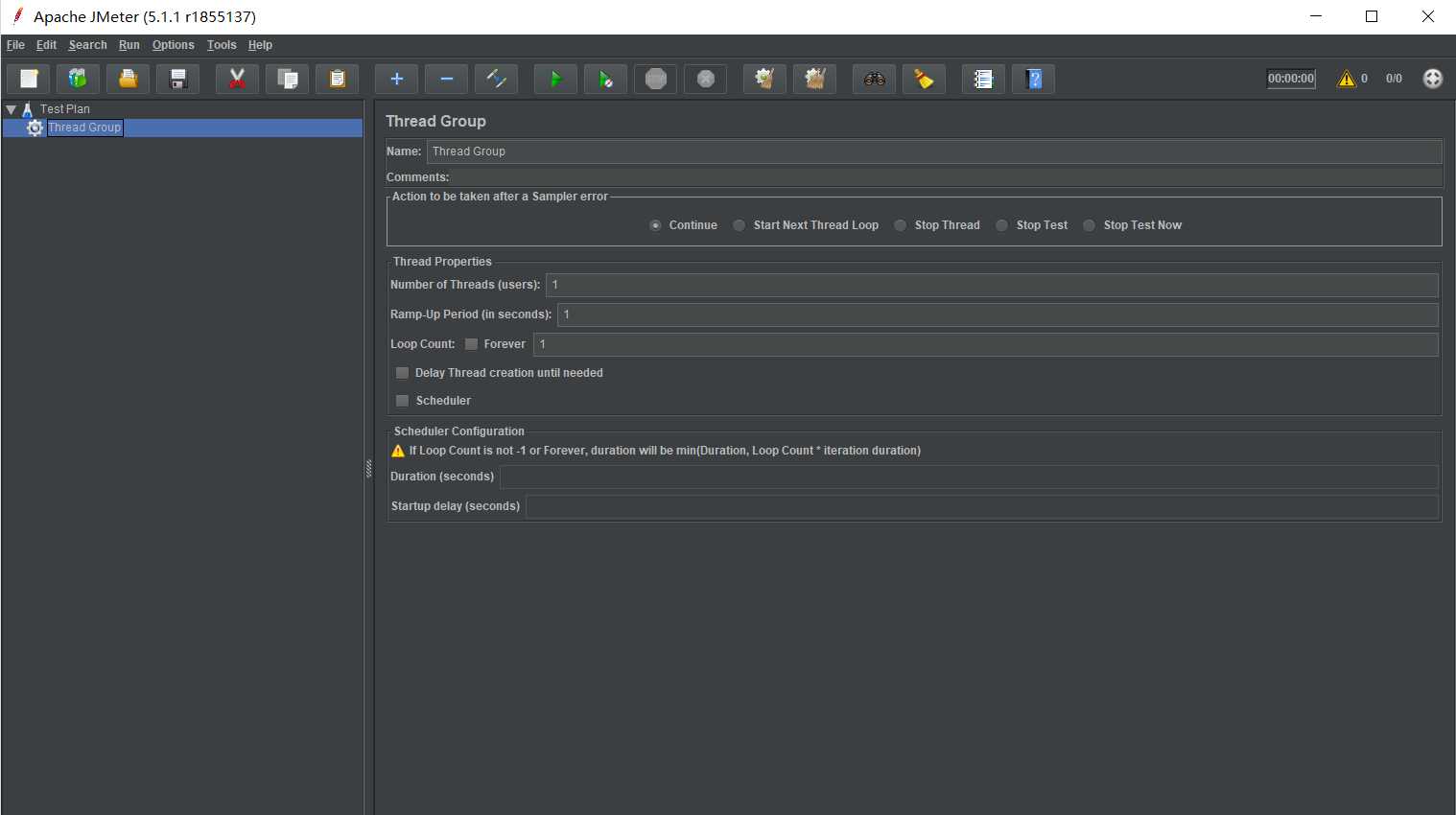This screenshot has height=815, width=1456.
Task: Select Start Next Thread Loop option
Action: coord(739,225)
